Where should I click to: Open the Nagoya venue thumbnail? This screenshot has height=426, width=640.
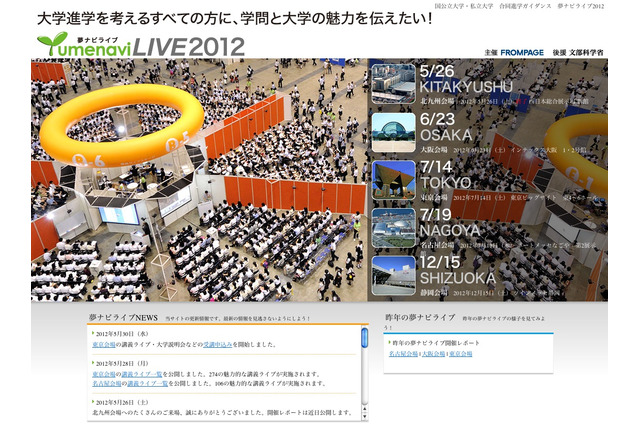tap(393, 228)
